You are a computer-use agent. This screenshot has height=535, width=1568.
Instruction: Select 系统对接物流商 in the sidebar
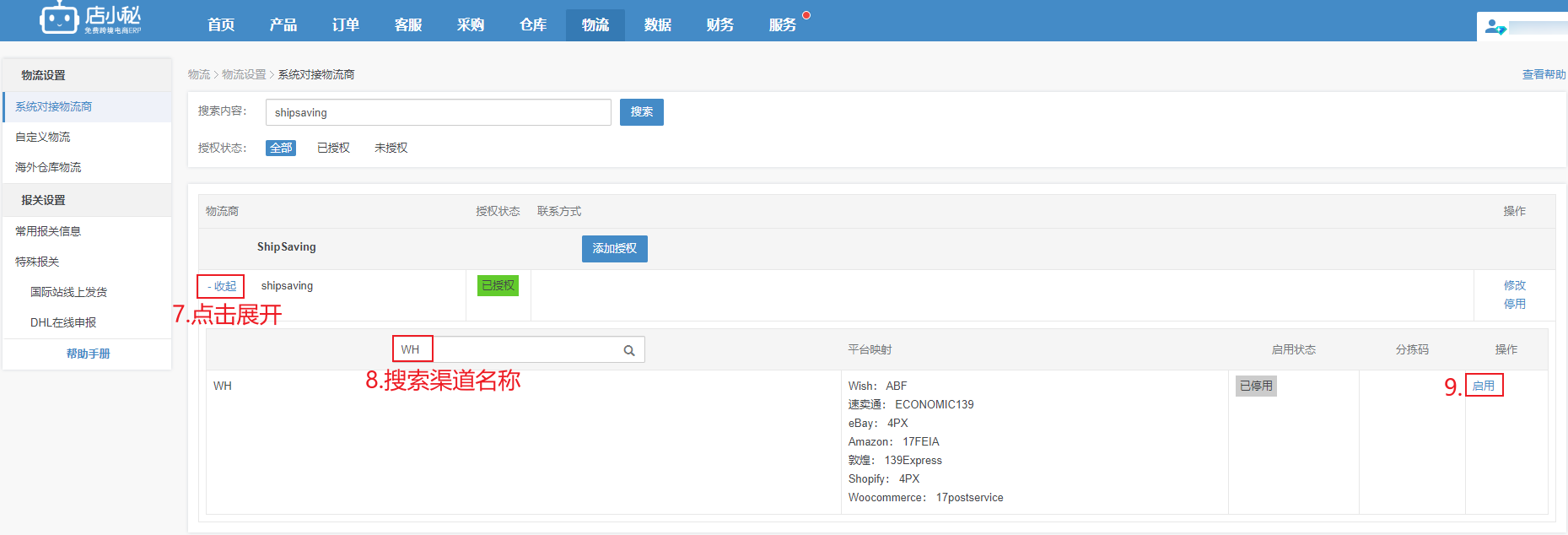(x=88, y=107)
